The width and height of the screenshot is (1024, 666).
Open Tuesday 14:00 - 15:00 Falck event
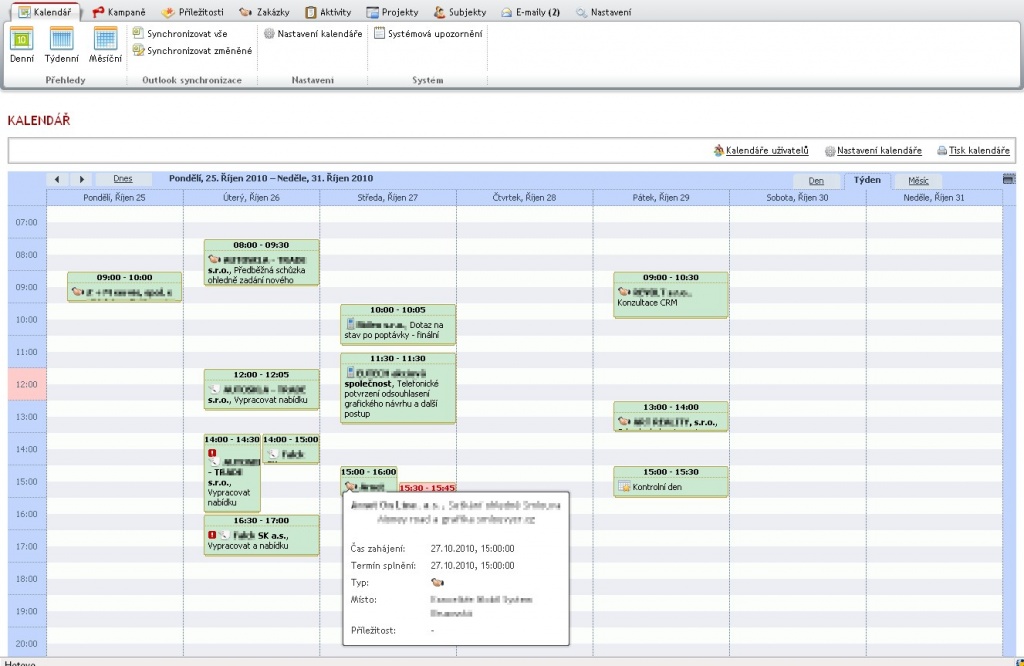point(291,449)
